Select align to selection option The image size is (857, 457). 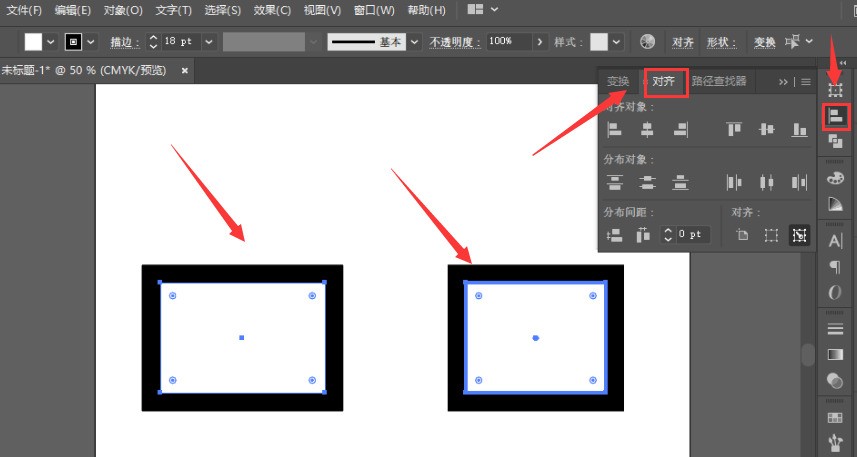click(x=771, y=235)
